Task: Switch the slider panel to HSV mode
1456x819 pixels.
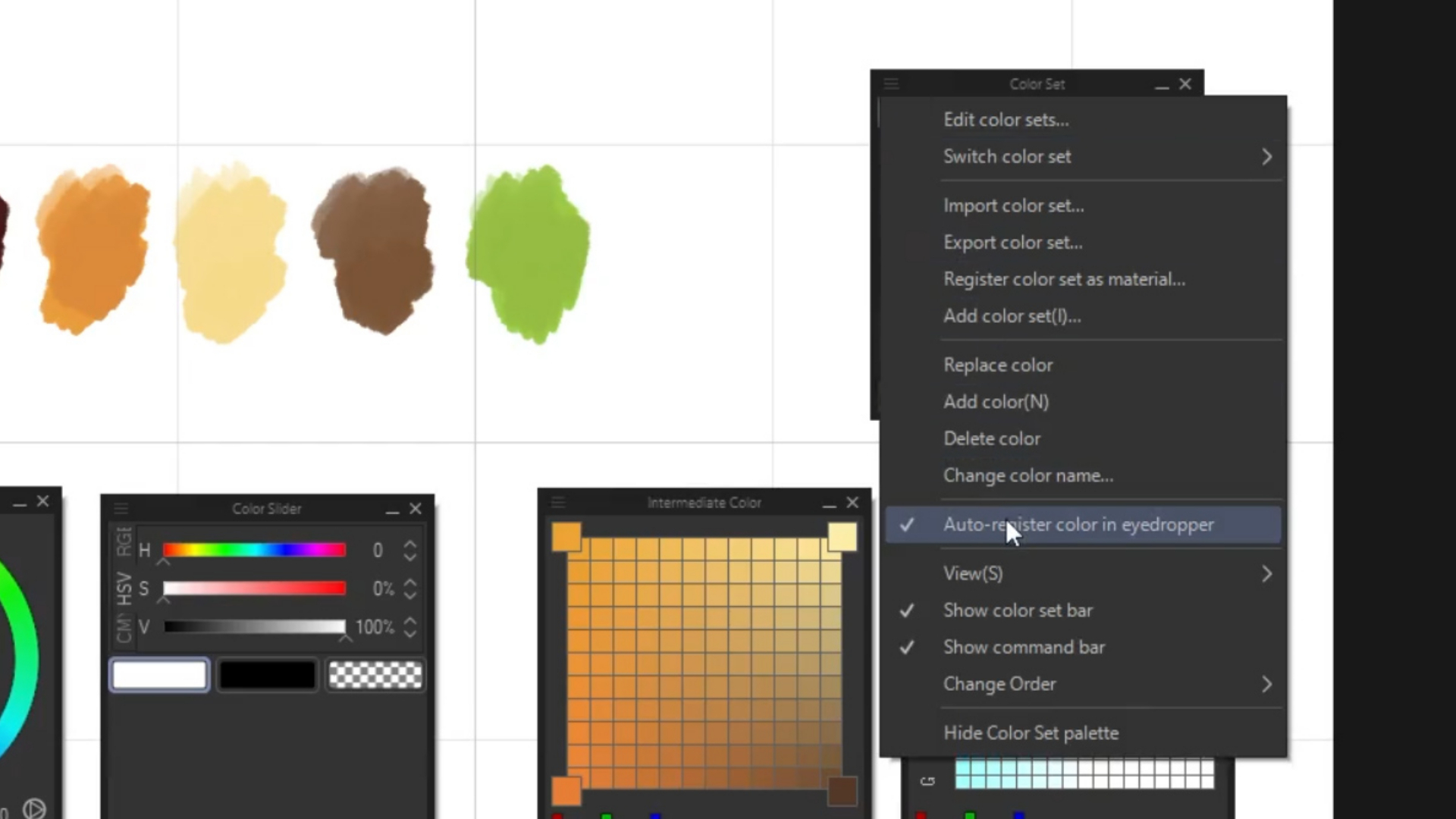Action: [x=124, y=588]
